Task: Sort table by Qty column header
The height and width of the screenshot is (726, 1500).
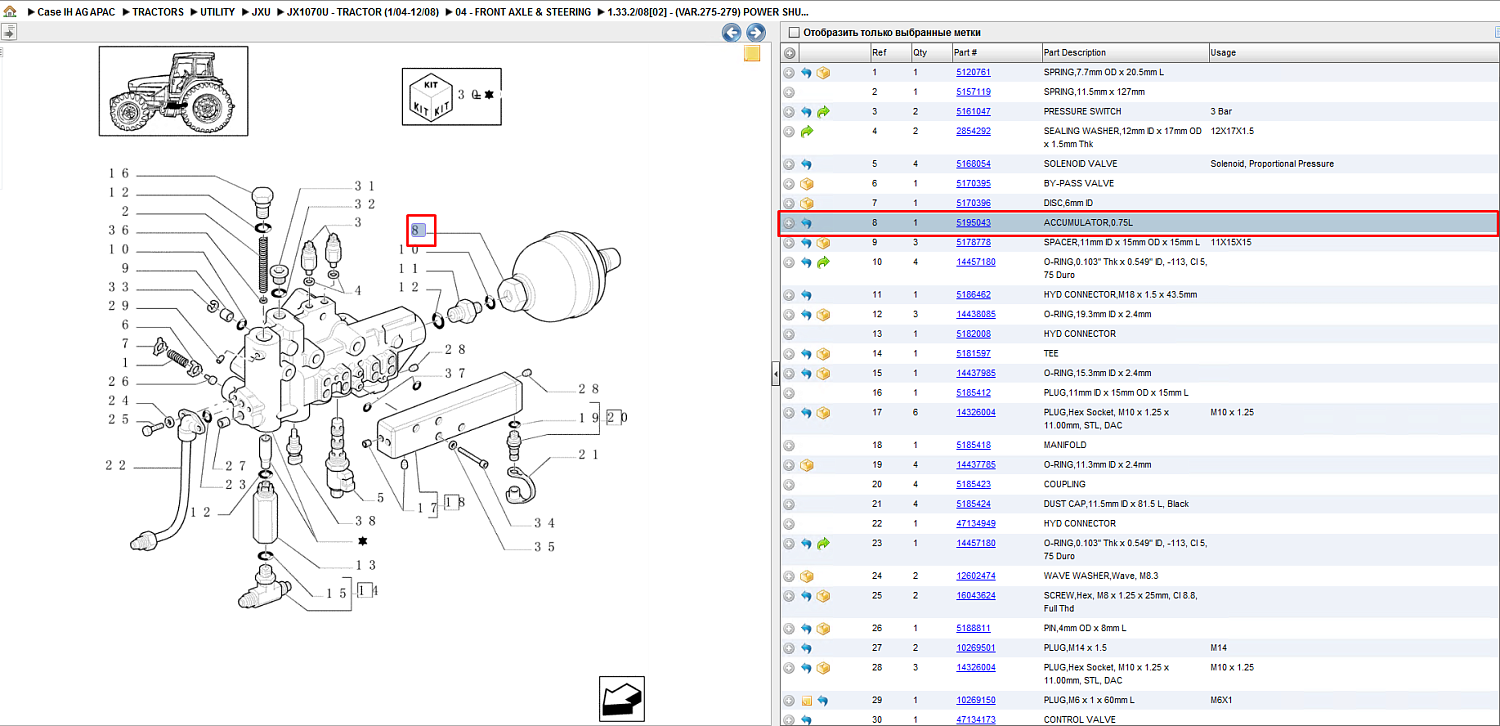Action: pos(919,53)
